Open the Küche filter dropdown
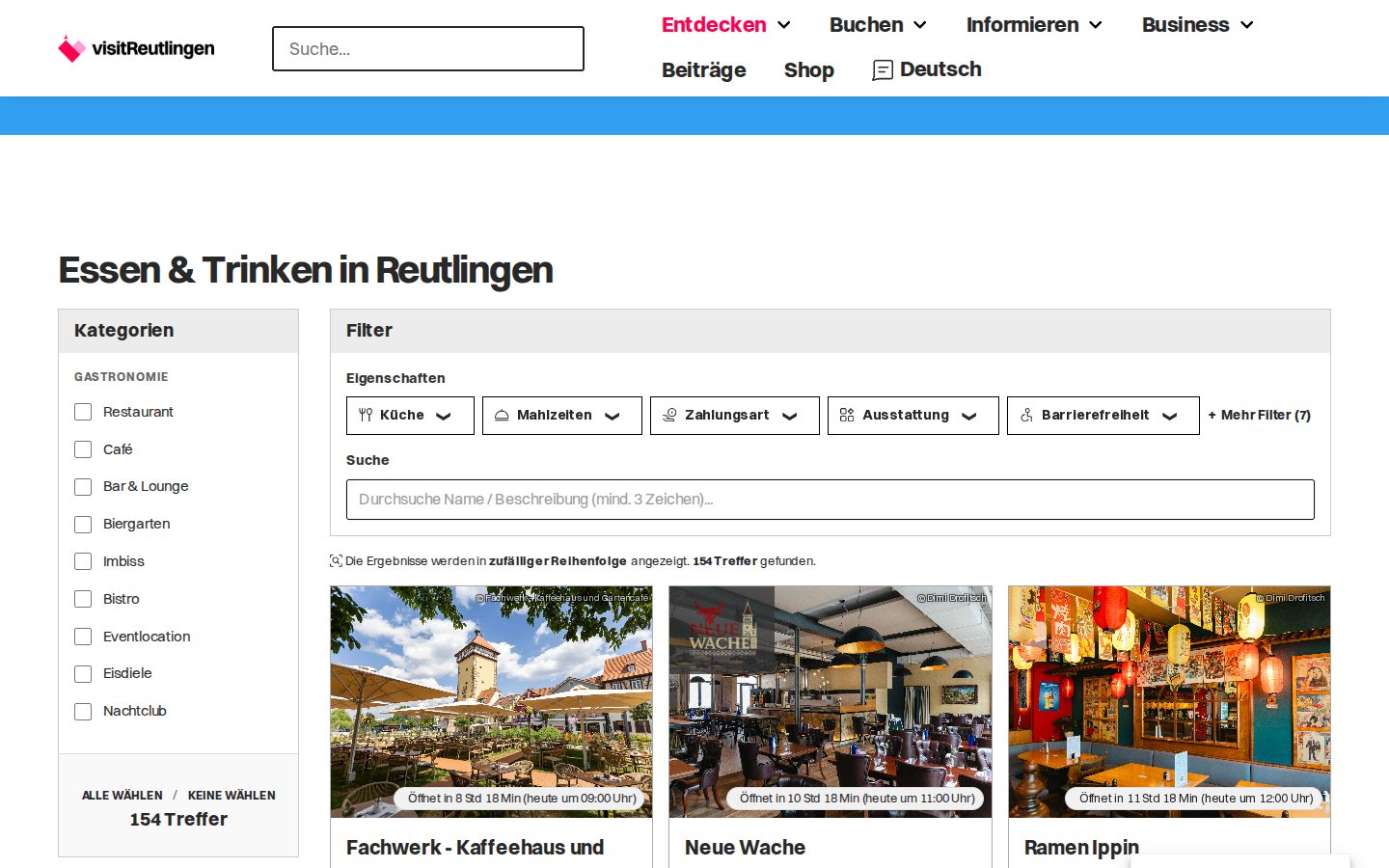The image size is (1389, 868). click(410, 416)
